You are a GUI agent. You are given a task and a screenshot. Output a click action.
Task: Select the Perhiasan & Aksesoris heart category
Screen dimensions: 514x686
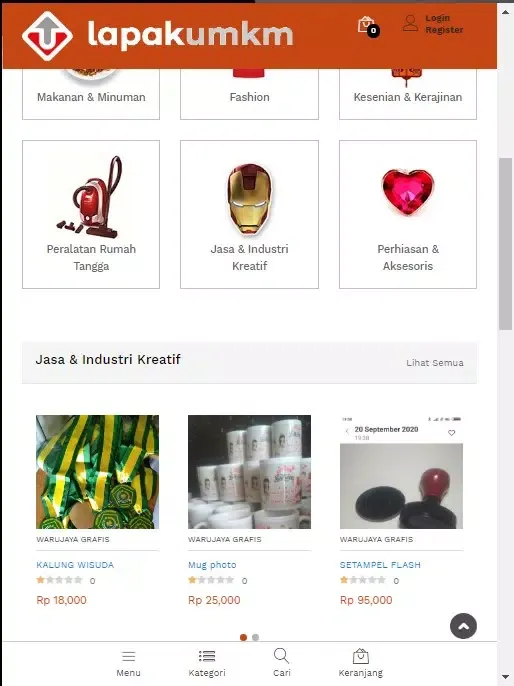[x=408, y=214]
